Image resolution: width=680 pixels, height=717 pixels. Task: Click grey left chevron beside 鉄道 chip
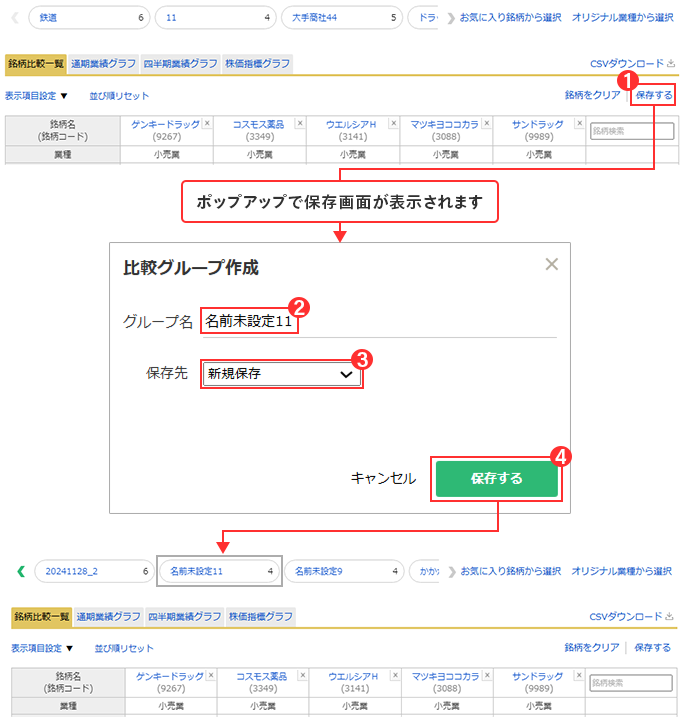tap(15, 18)
